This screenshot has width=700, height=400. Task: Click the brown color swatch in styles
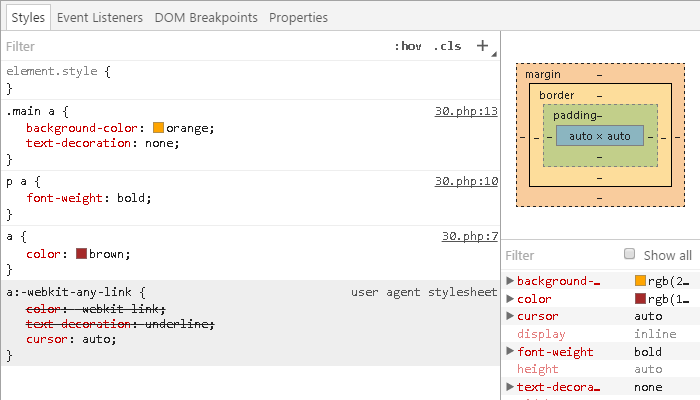[x=82, y=254]
